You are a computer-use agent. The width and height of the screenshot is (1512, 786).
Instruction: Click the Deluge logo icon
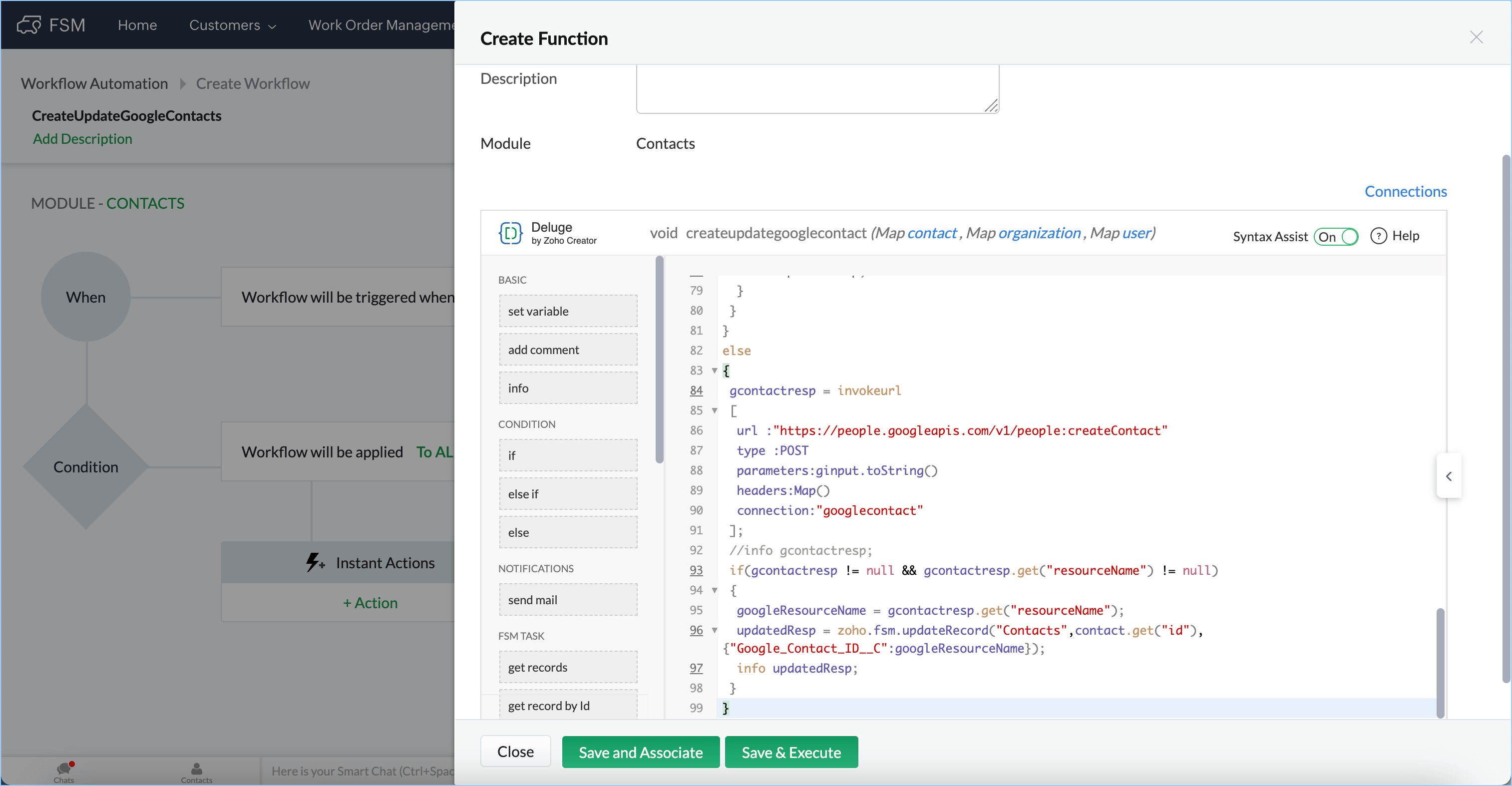click(x=510, y=233)
